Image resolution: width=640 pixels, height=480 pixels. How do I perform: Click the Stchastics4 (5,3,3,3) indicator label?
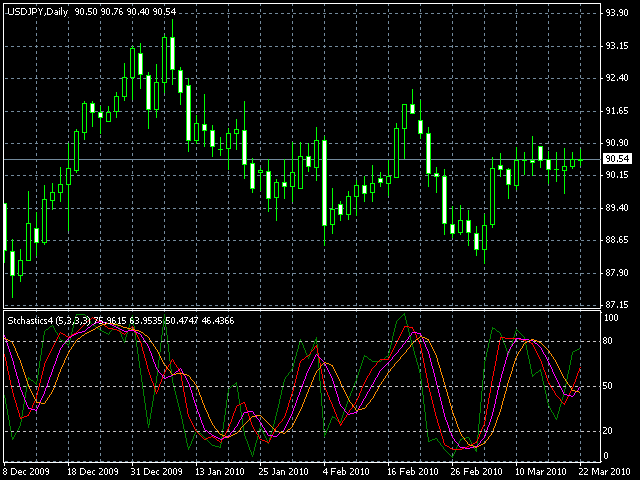pyautogui.click(x=49, y=321)
